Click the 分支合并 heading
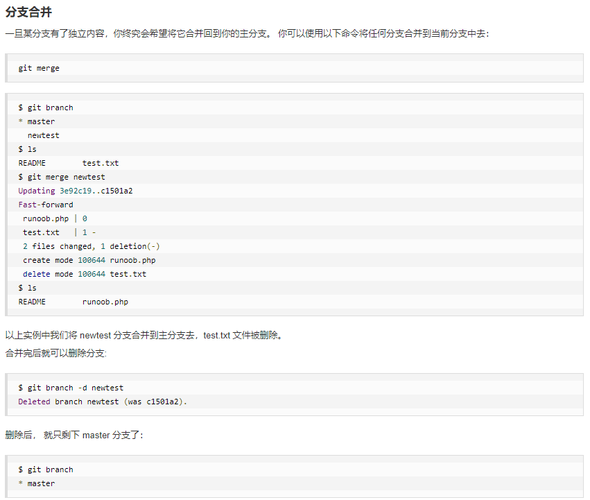 click(29, 12)
